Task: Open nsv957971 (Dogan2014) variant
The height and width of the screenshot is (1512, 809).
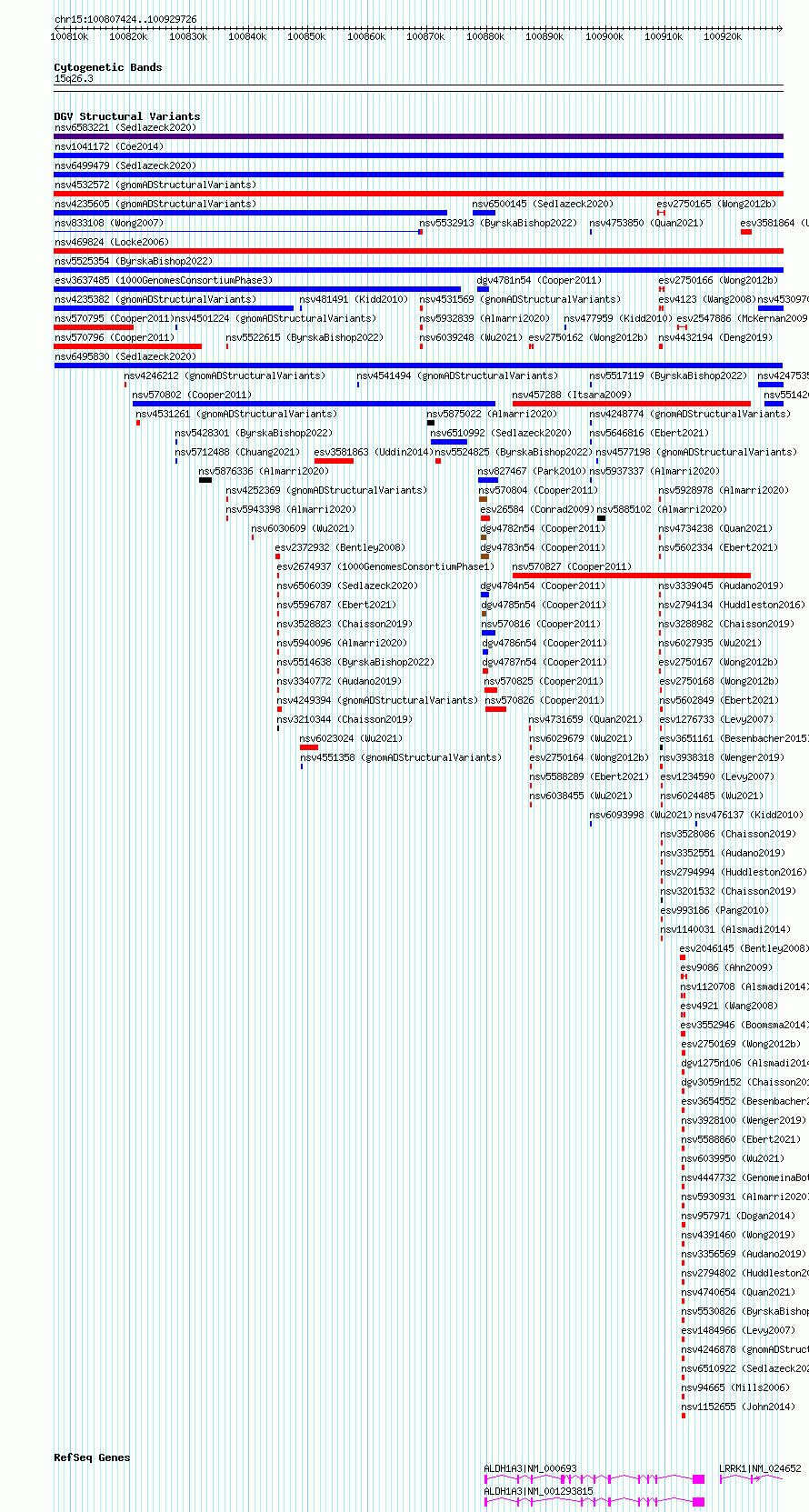Action: [738, 1216]
